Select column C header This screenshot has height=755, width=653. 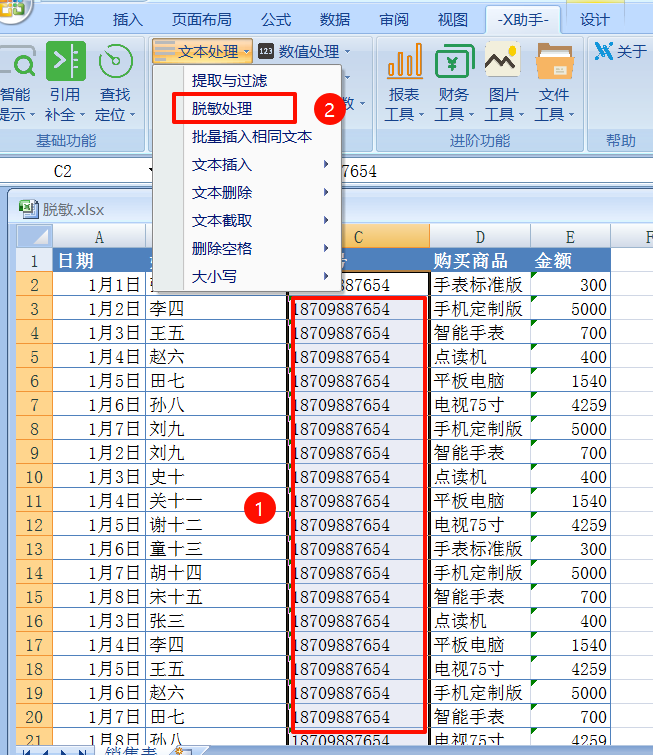pos(358,236)
